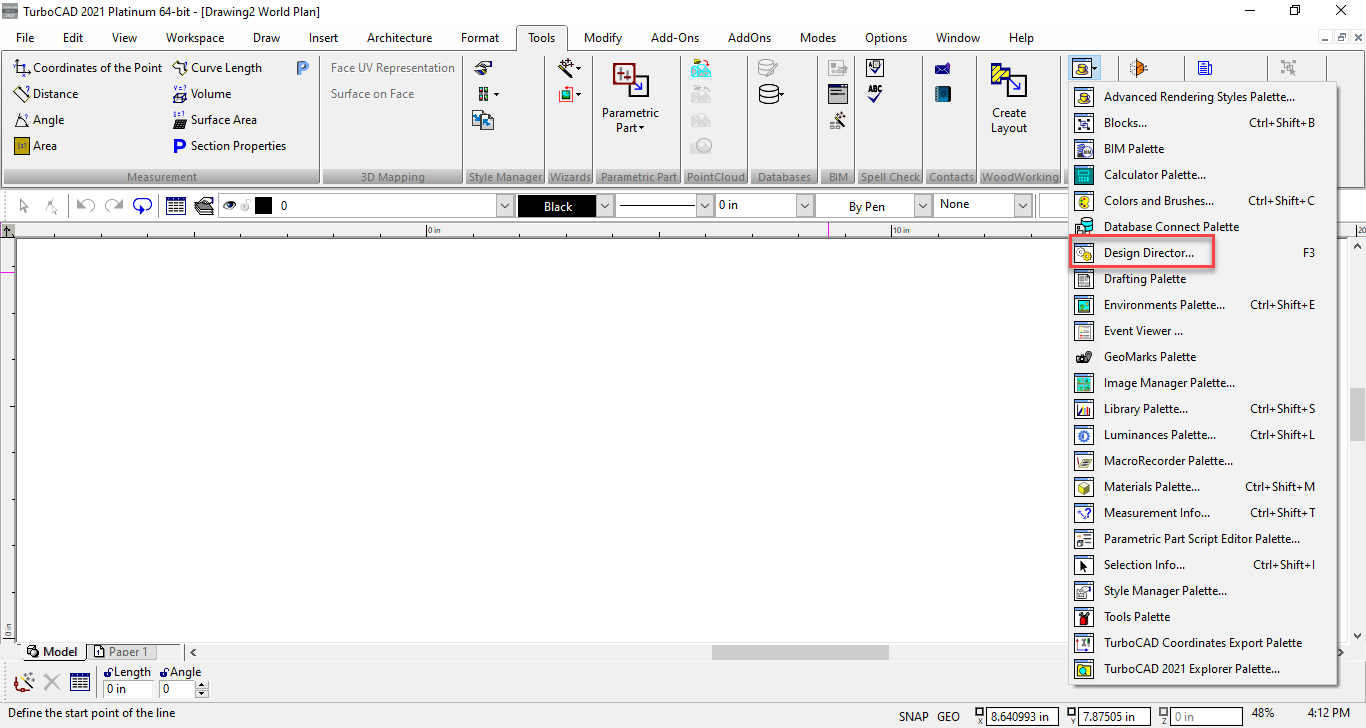Image resolution: width=1366 pixels, height=728 pixels.
Task: Open Calculator Palette from menu
Action: 1203,175
